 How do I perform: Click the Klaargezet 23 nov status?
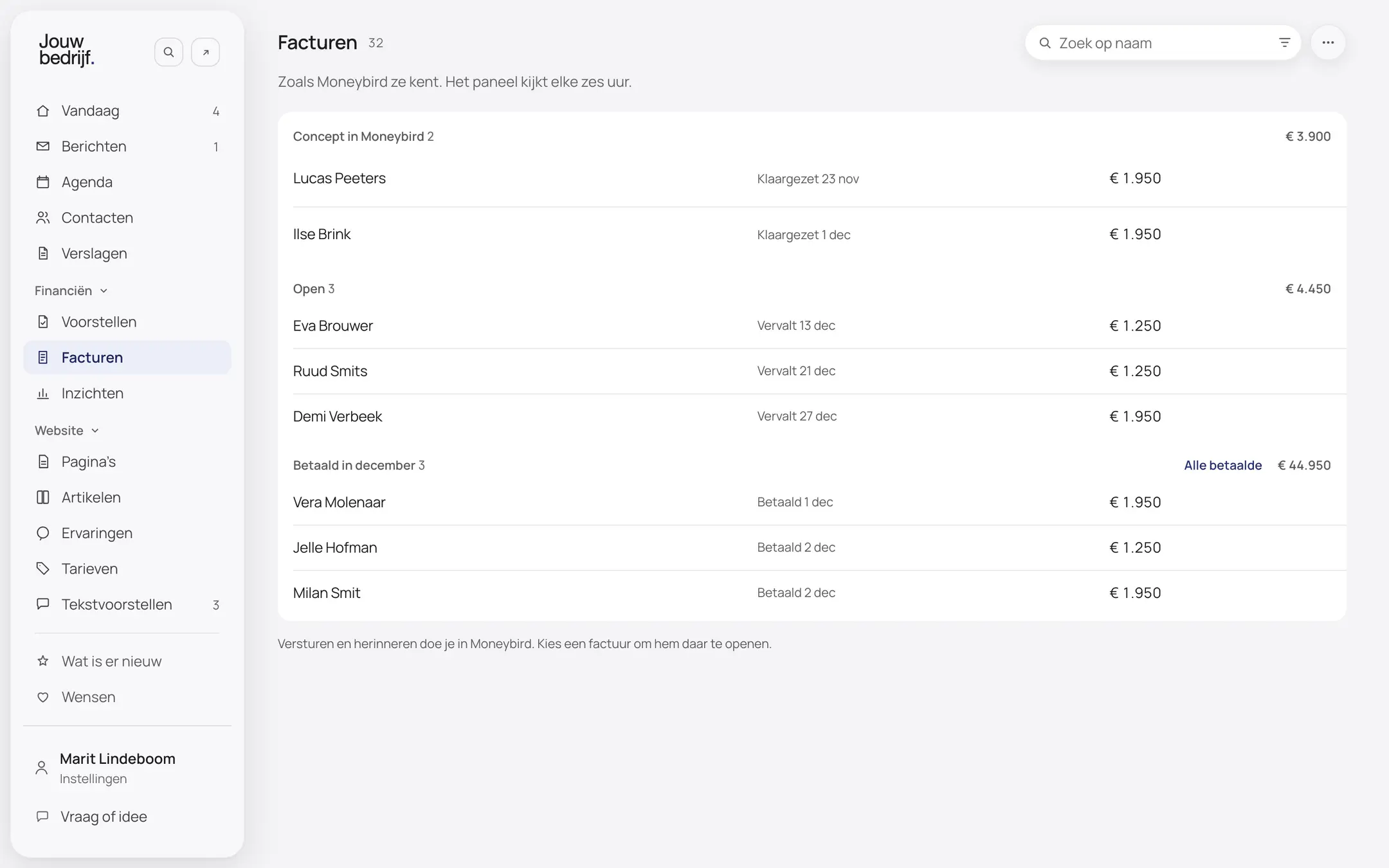[808, 179]
